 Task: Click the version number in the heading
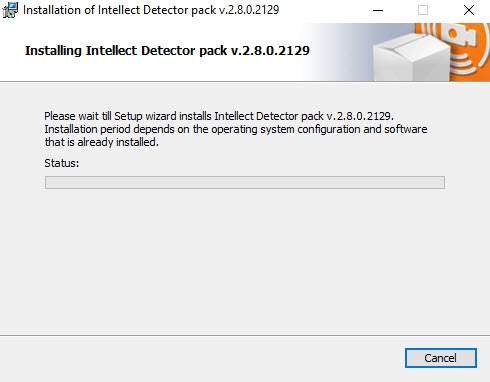(x=270, y=51)
